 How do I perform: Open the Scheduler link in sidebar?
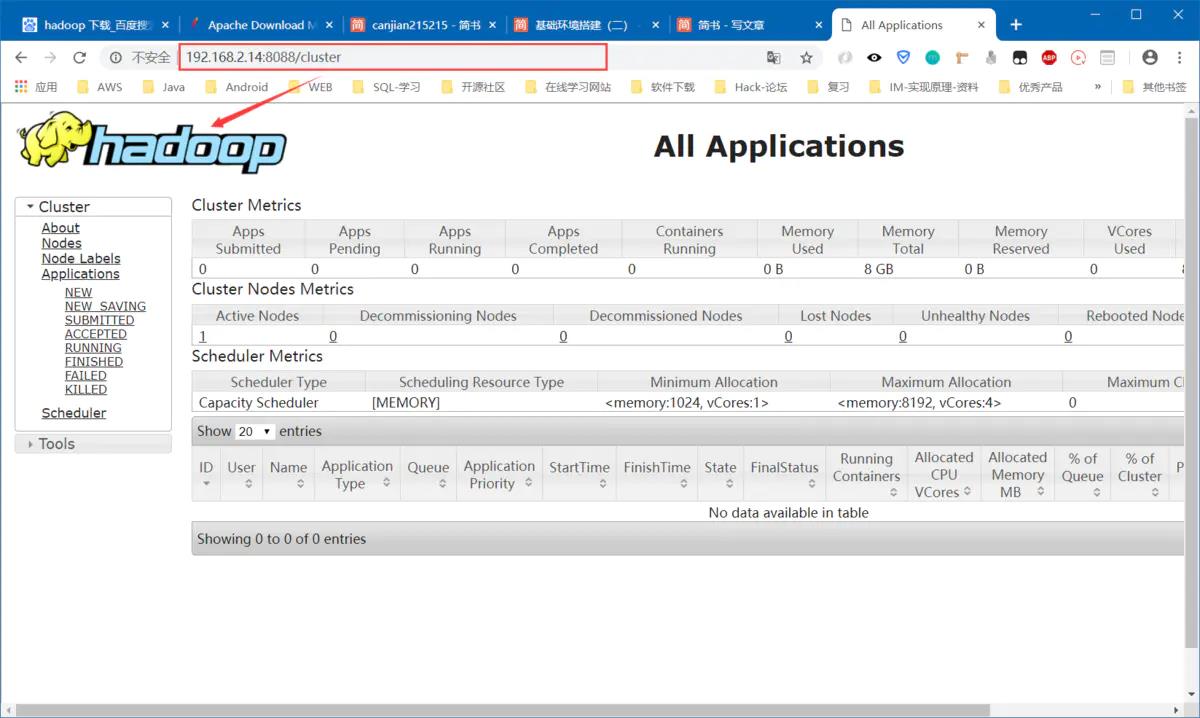pyautogui.click(x=74, y=413)
